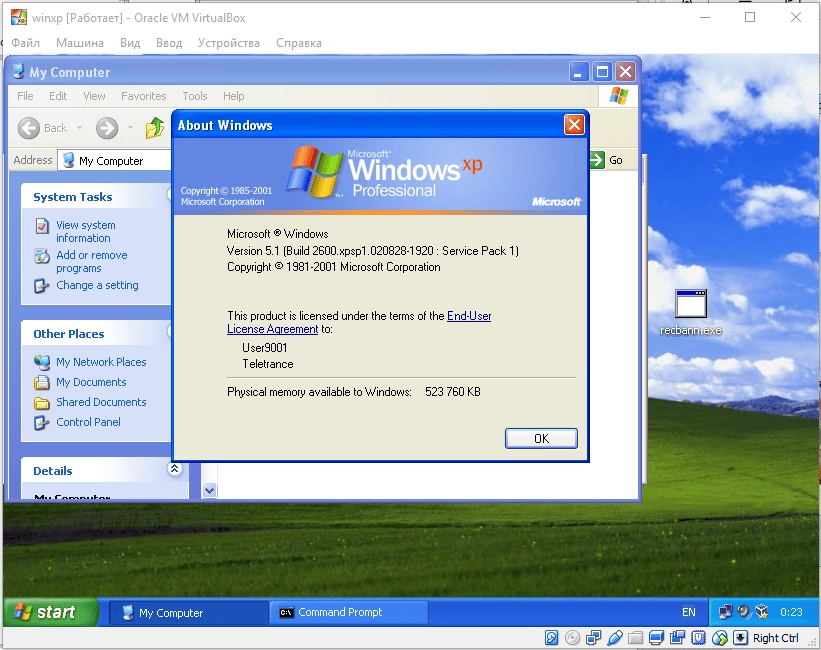The image size is (821, 650).
Task: Collapse the Details panel chevron
Action: point(175,469)
